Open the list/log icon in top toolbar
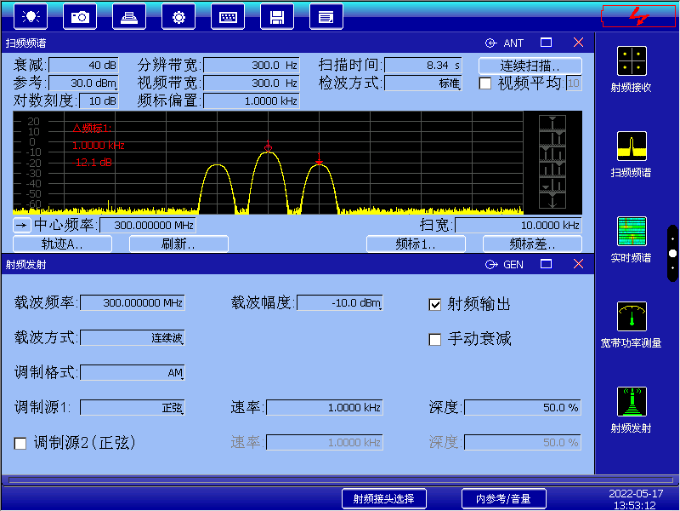Image resolution: width=680 pixels, height=511 pixels. [326, 17]
